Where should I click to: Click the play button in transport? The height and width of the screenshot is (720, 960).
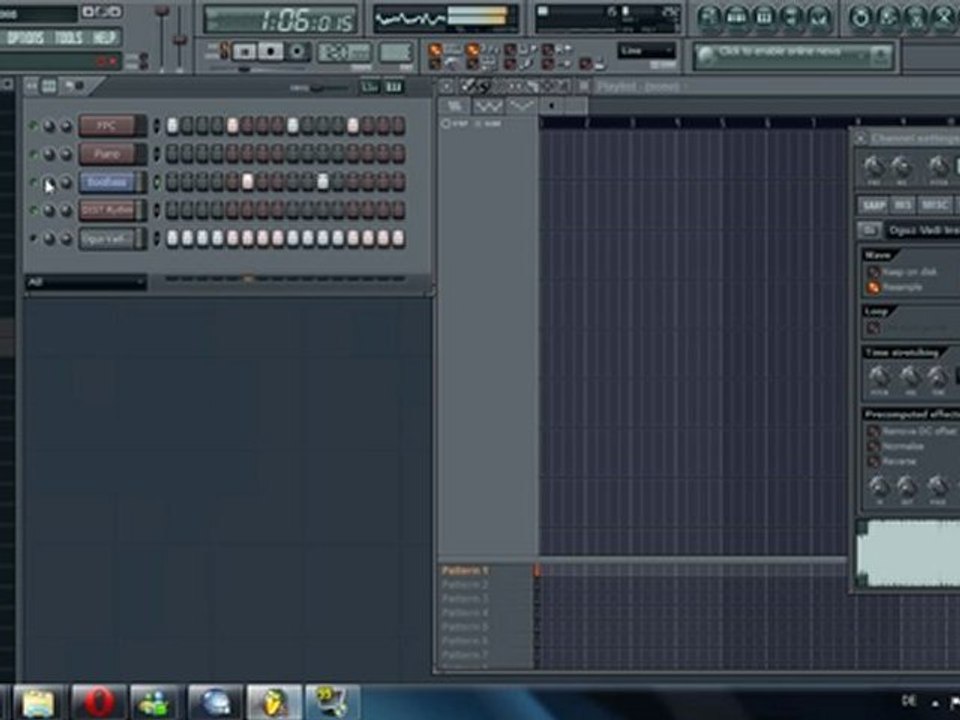point(244,53)
